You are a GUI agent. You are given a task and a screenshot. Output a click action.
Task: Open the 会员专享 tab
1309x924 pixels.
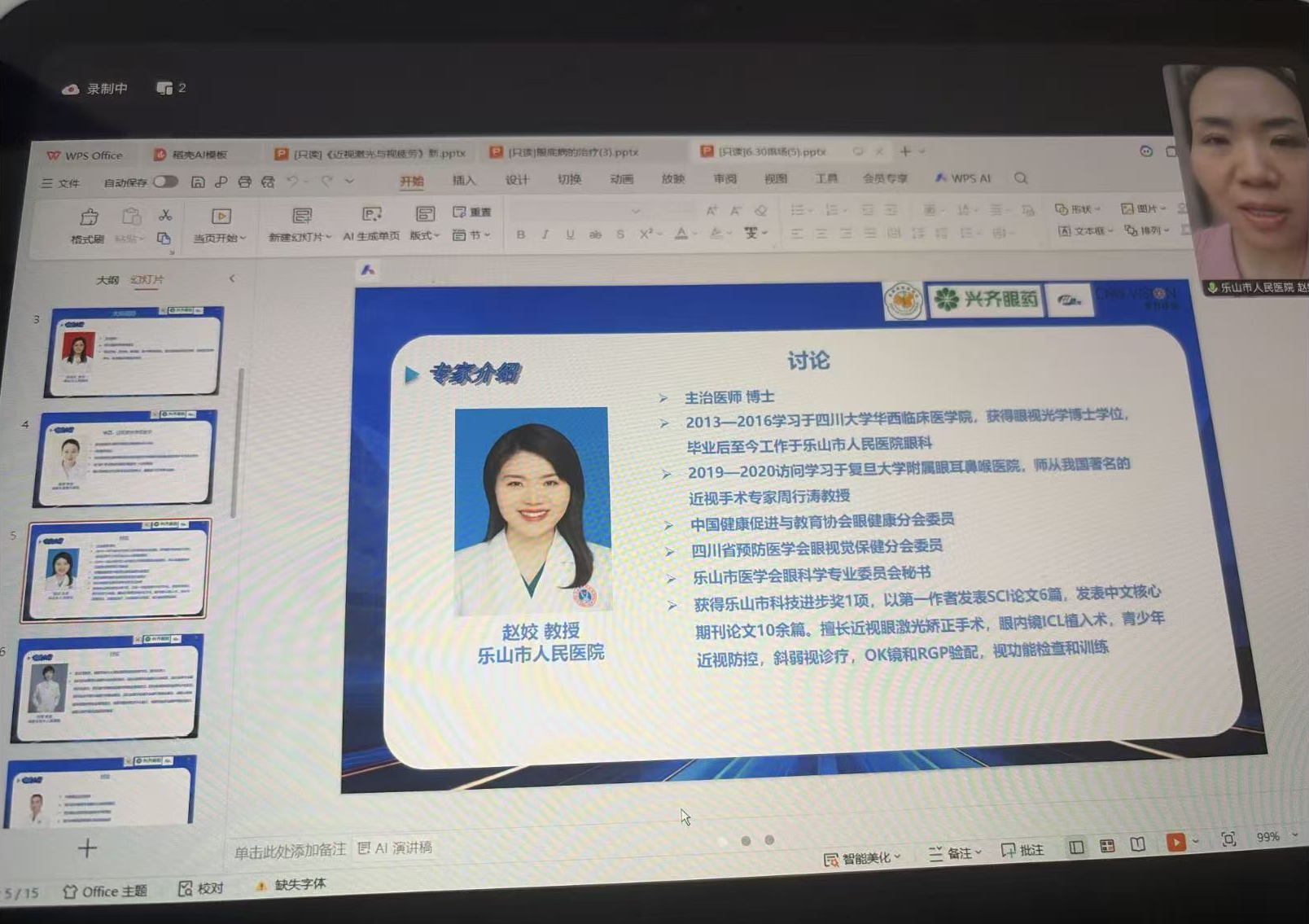(x=885, y=178)
